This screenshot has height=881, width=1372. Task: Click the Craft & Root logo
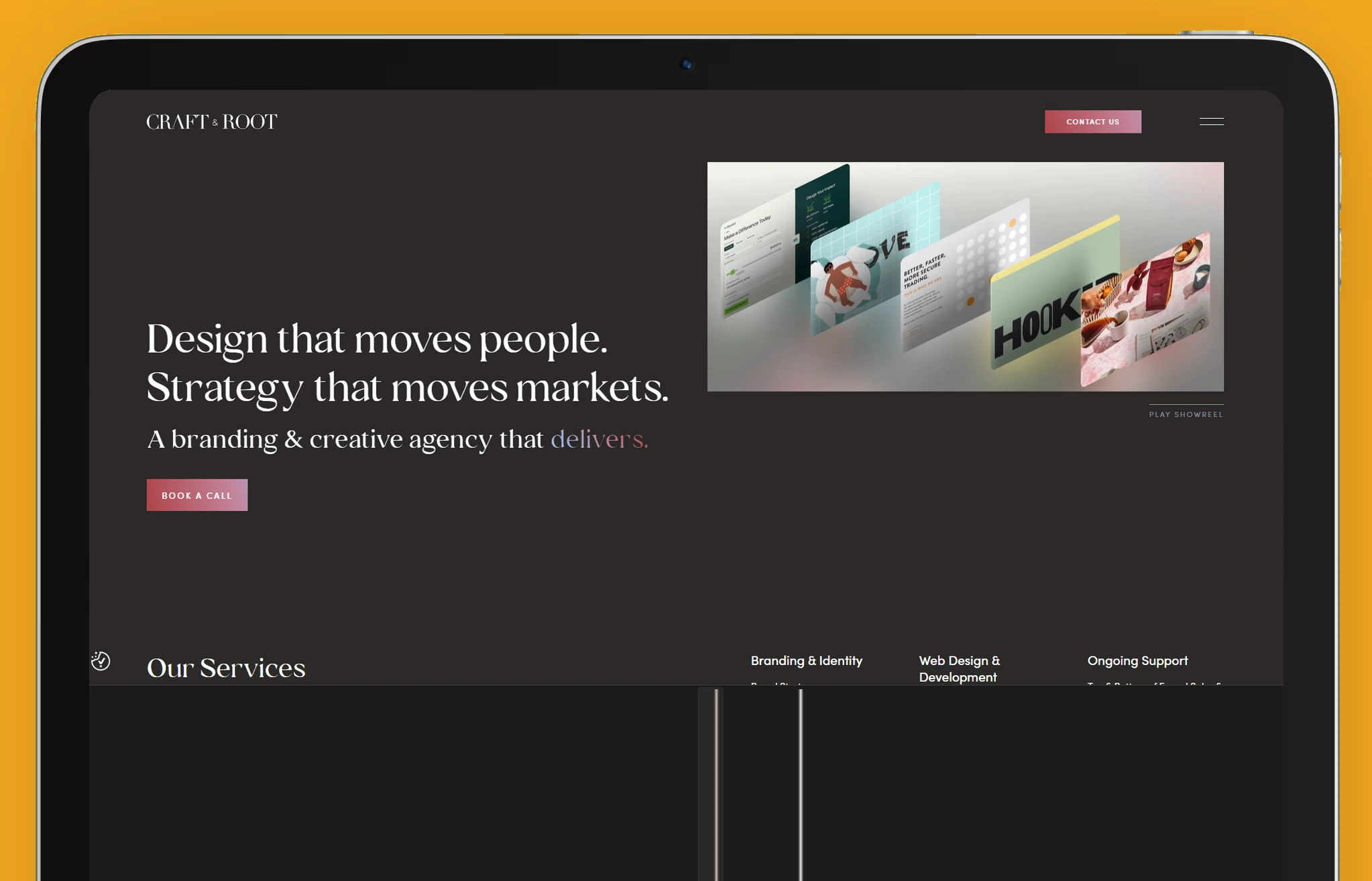(x=212, y=122)
